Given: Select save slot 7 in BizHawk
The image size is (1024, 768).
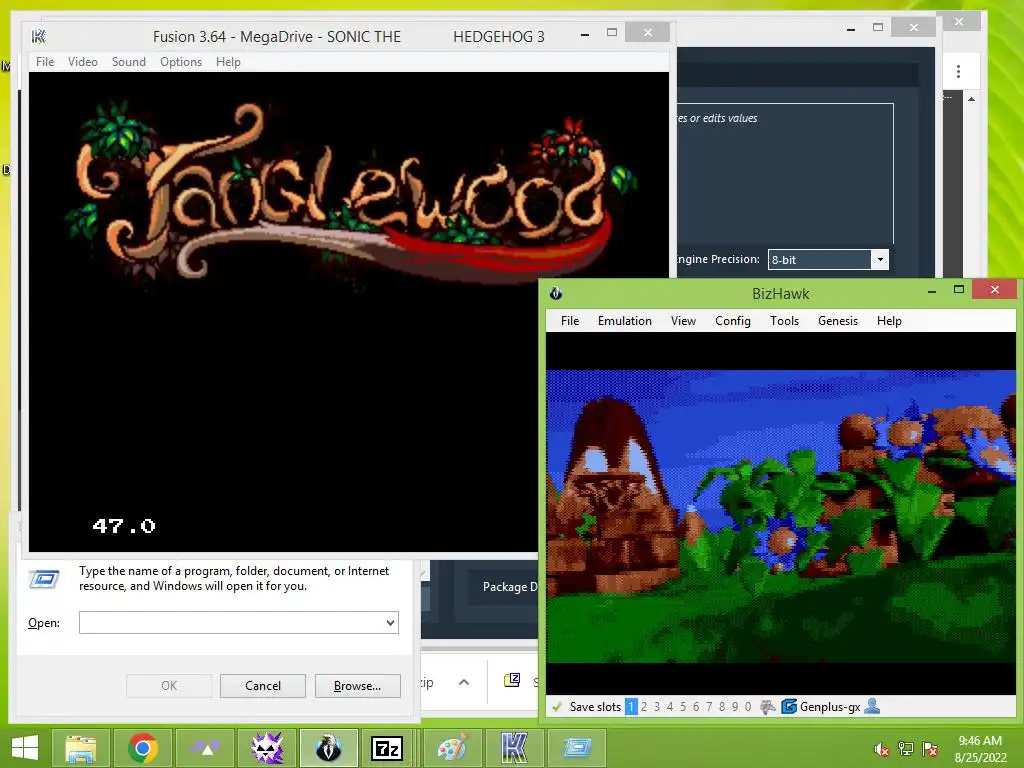Looking at the screenshot, I should coord(709,707).
